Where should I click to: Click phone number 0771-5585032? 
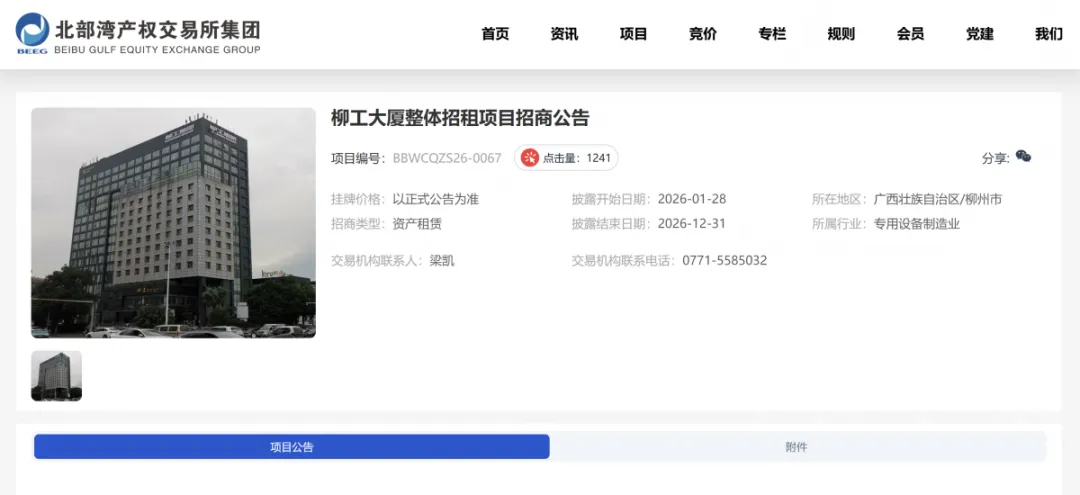point(725,261)
